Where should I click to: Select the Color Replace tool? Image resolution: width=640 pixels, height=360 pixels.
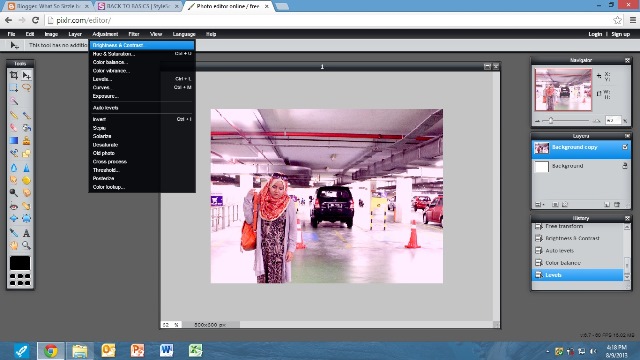click(x=13, y=153)
